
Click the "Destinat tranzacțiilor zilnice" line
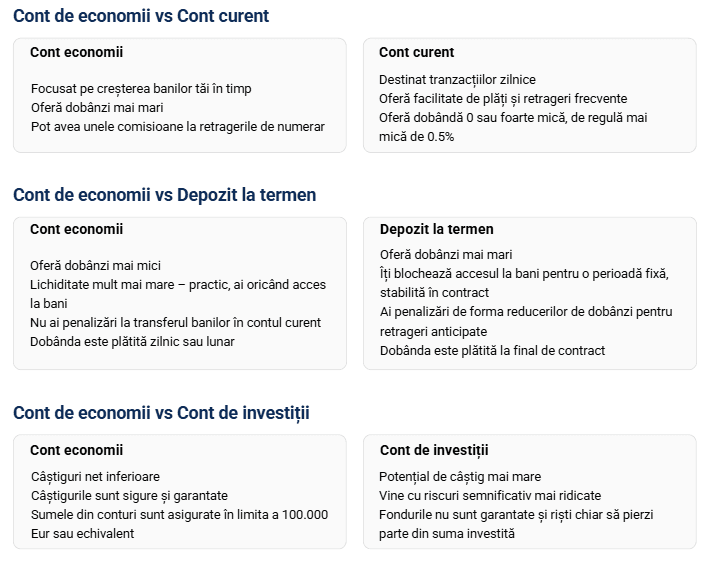point(457,79)
